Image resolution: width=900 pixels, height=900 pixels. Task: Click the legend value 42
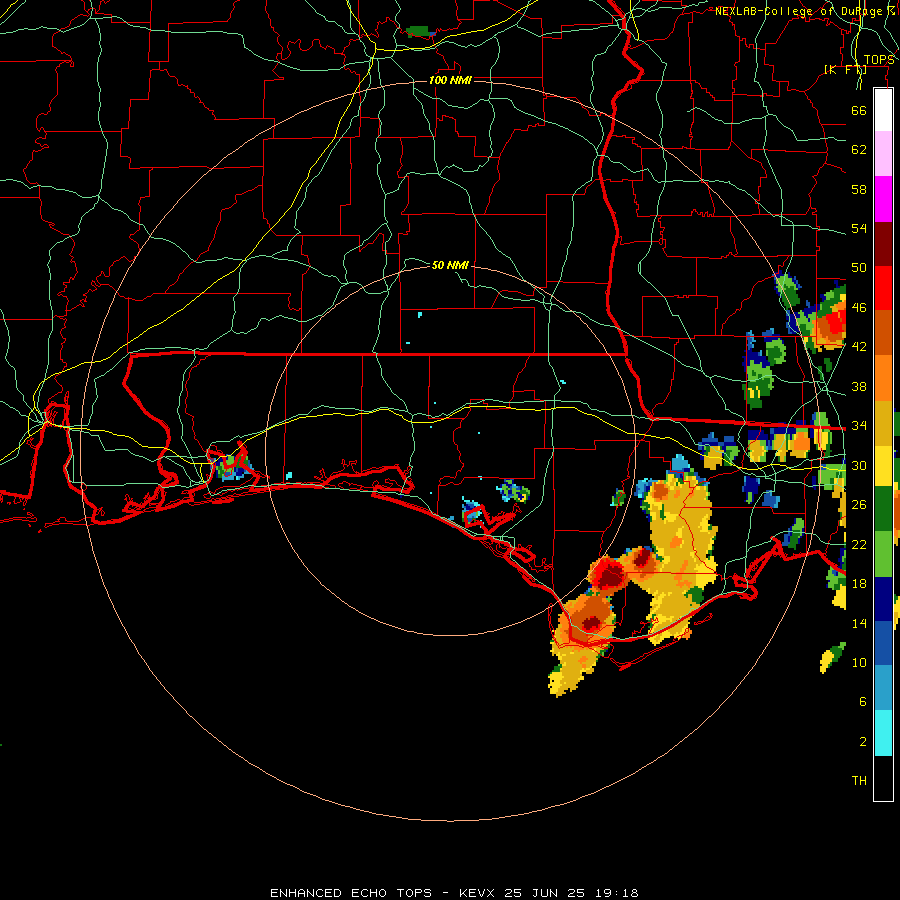pyautogui.click(x=859, y=347)
